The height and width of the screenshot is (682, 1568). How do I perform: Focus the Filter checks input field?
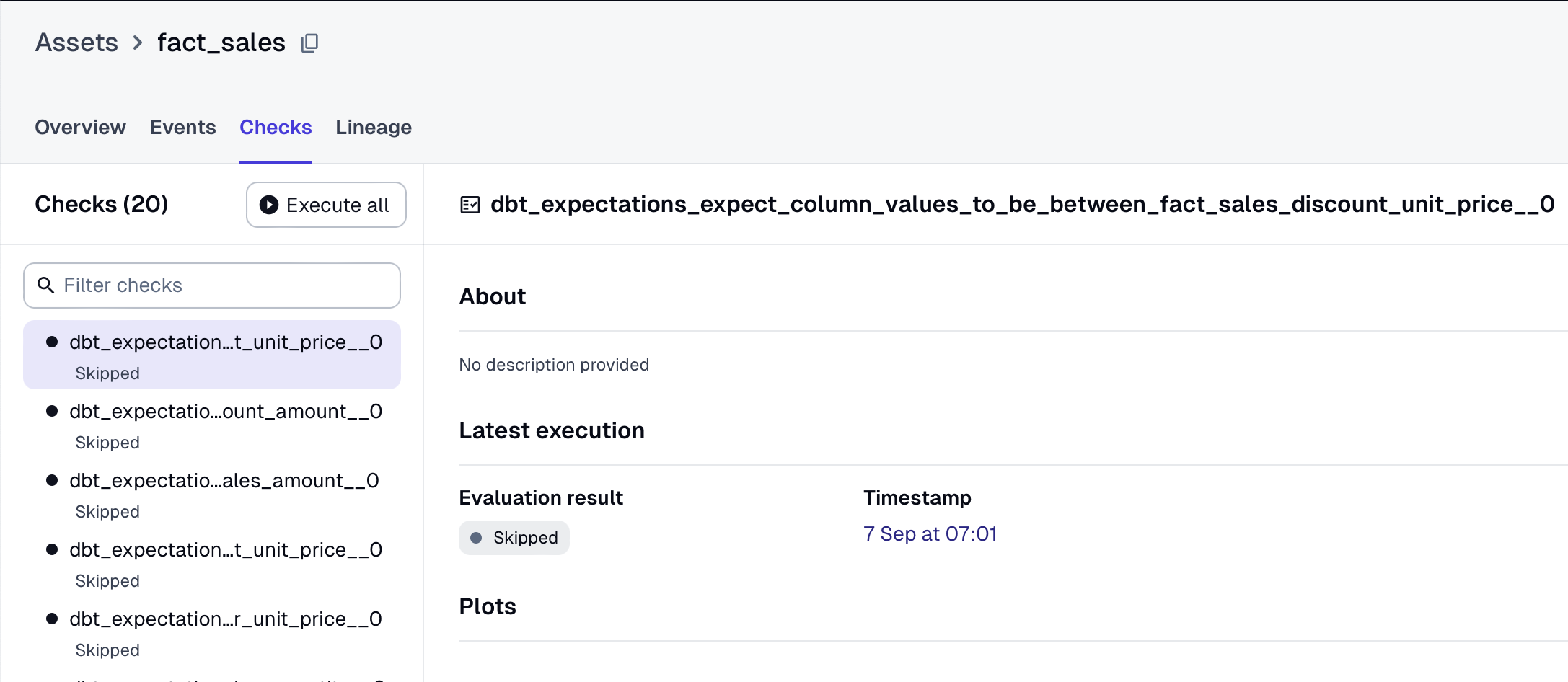212,285
